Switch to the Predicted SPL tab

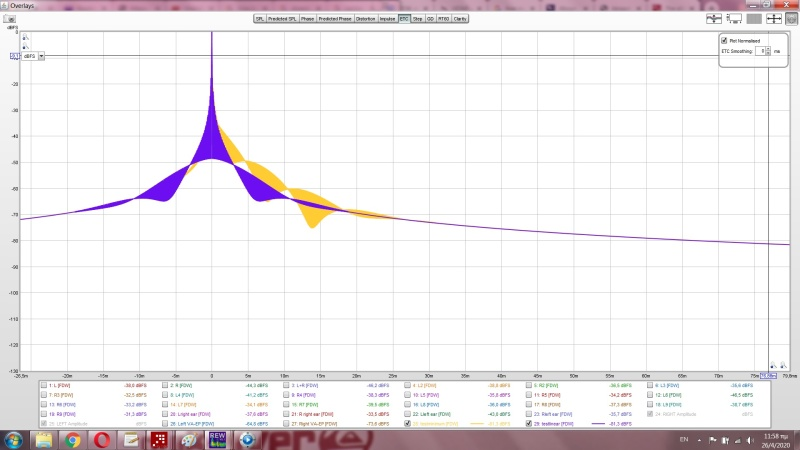pyautogui.click(x=282, y=18)
